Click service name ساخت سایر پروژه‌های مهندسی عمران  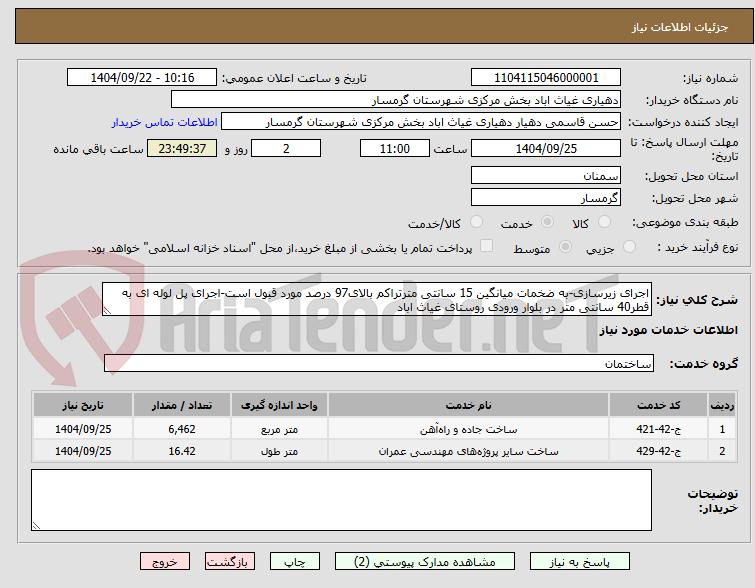click(x=469, y=451)
